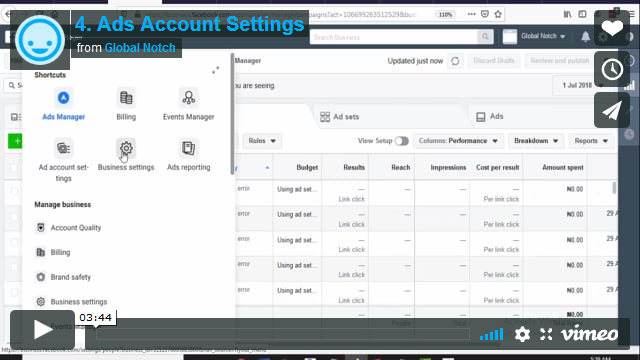This screenshot has height=360, width=640.
Task: Sort by Amount spent column
Action: coord(562,167)
